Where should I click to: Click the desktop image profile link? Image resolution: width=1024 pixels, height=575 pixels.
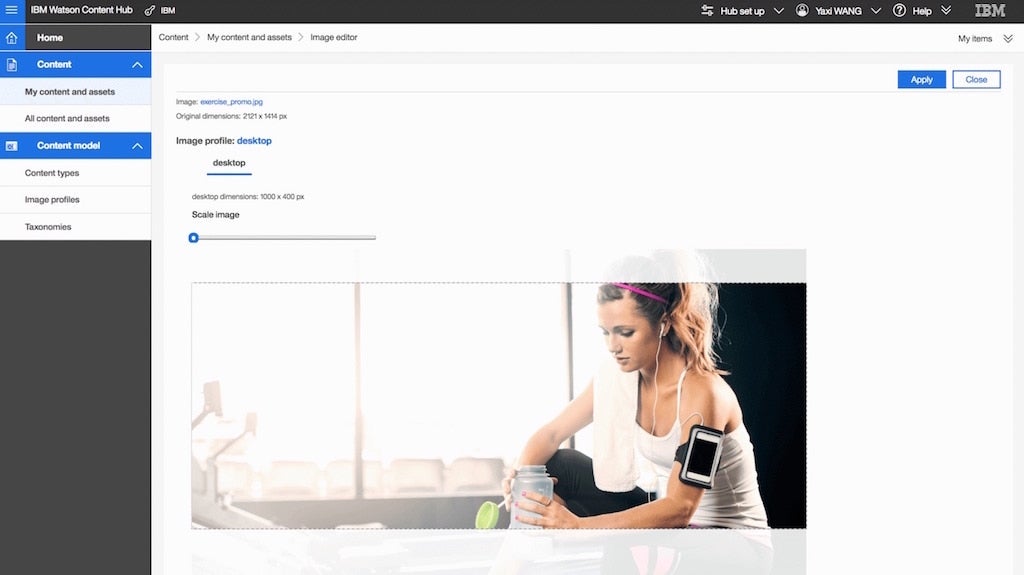tap(254, 140)
